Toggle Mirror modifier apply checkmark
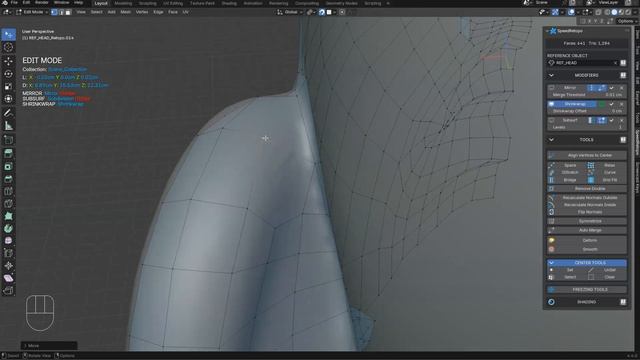This screenshot has height=360, width=640. (611, 88)
